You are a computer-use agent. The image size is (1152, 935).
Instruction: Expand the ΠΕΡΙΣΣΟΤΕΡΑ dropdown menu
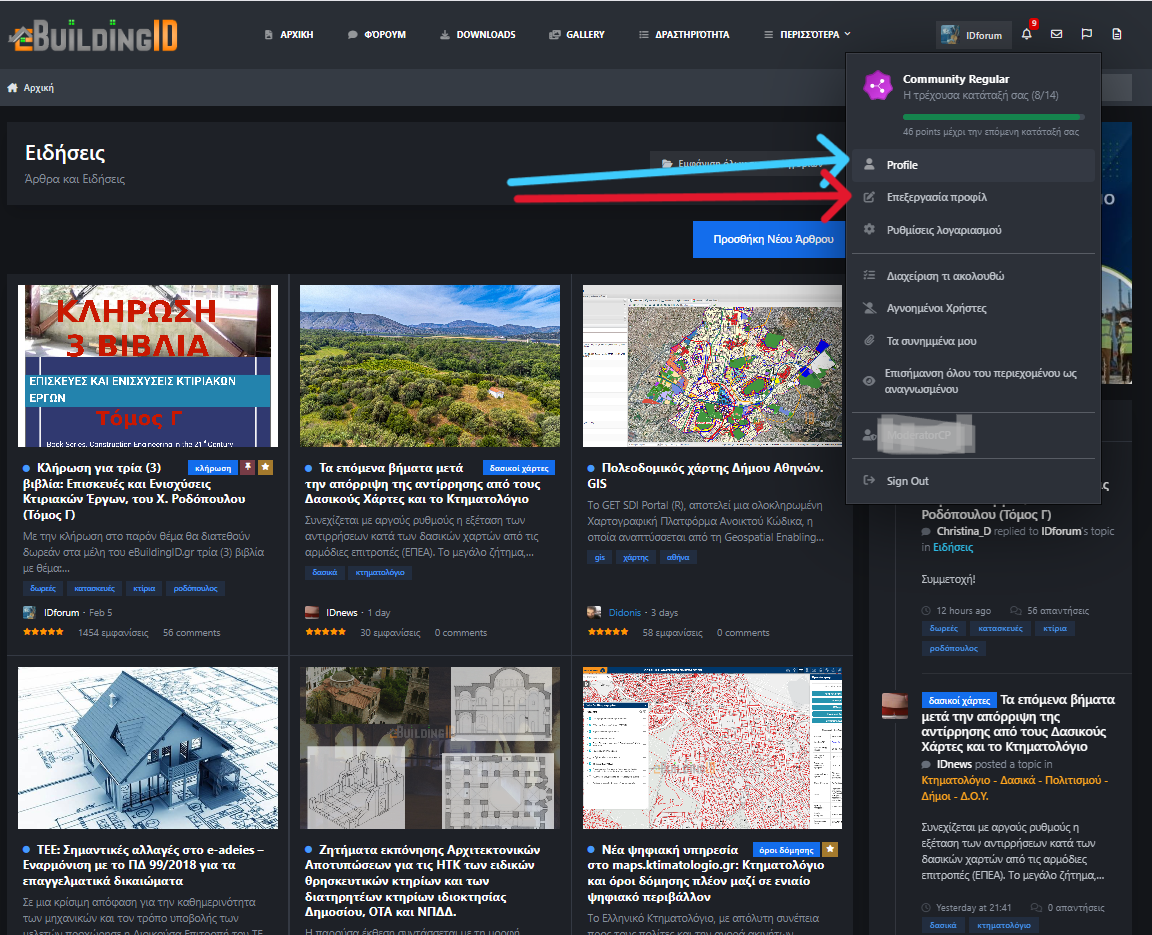point(807,35)
